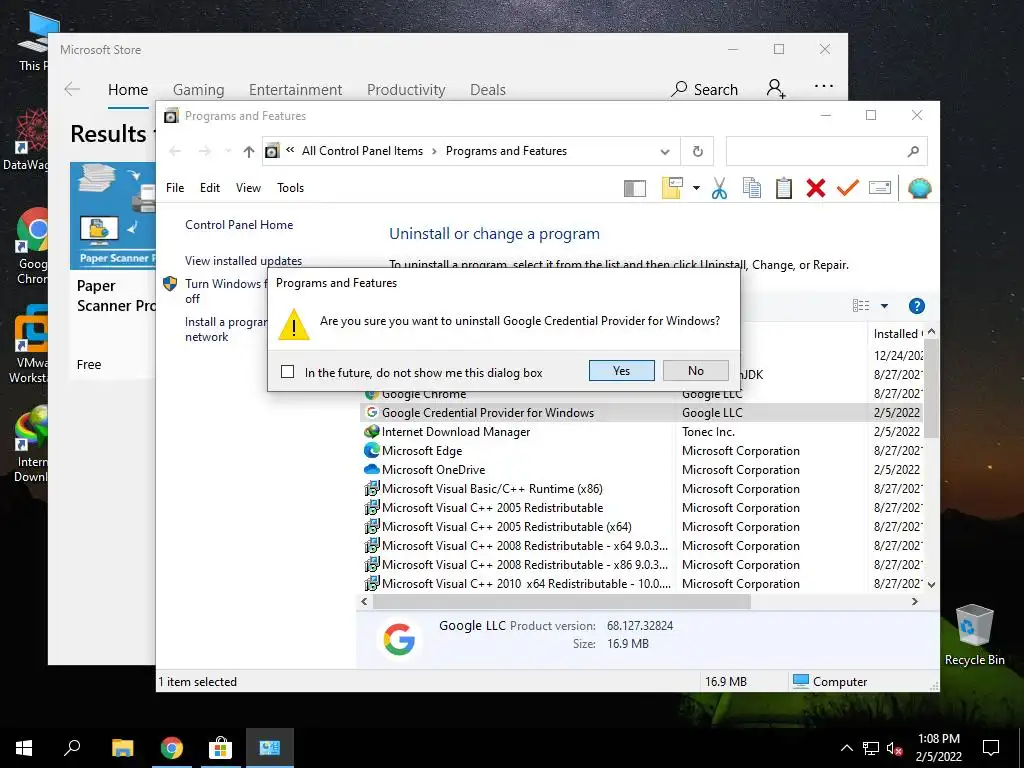This screenshot has width=1024, height=768.
Task: Select Internet Download Manager in the list
Action: (x=456, y=432)
